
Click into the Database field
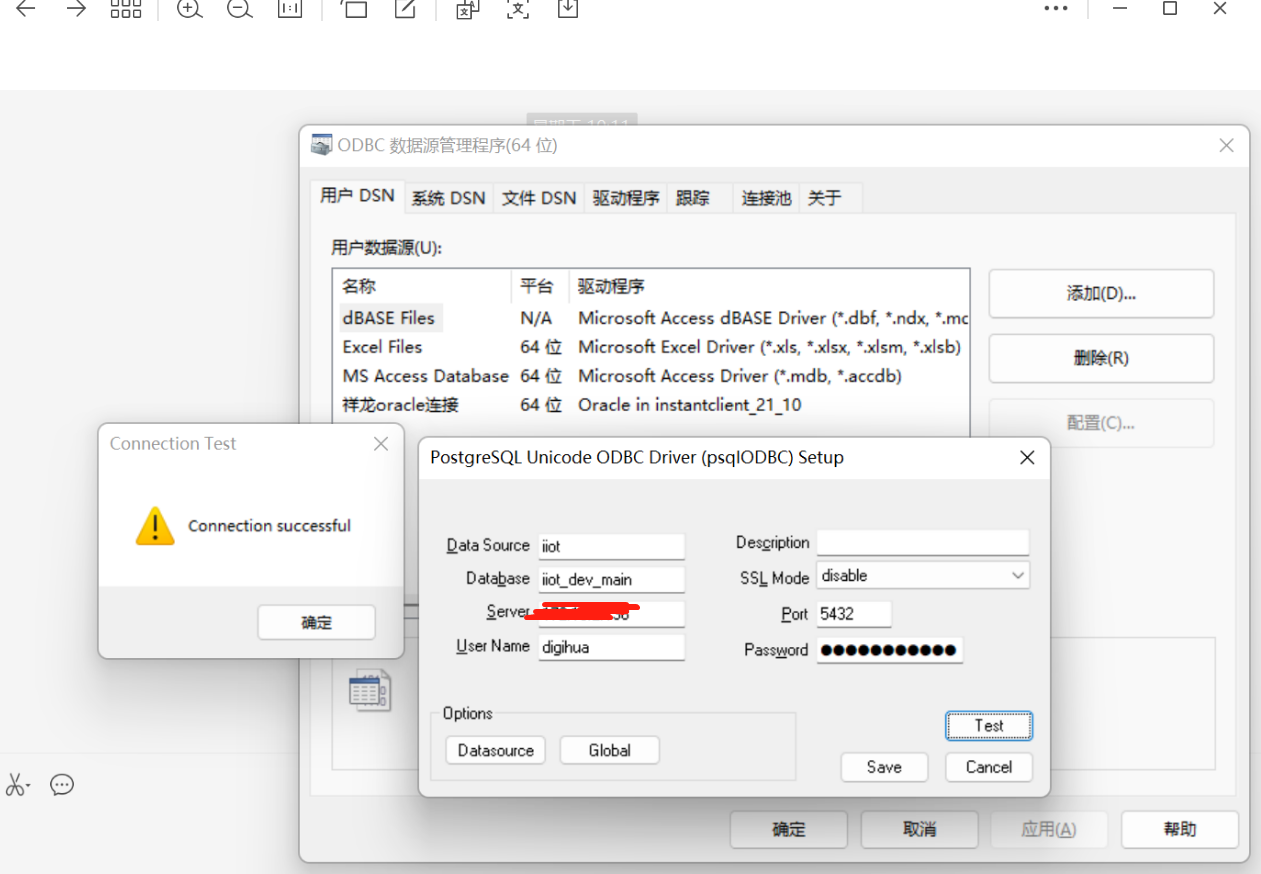point(611,579)
